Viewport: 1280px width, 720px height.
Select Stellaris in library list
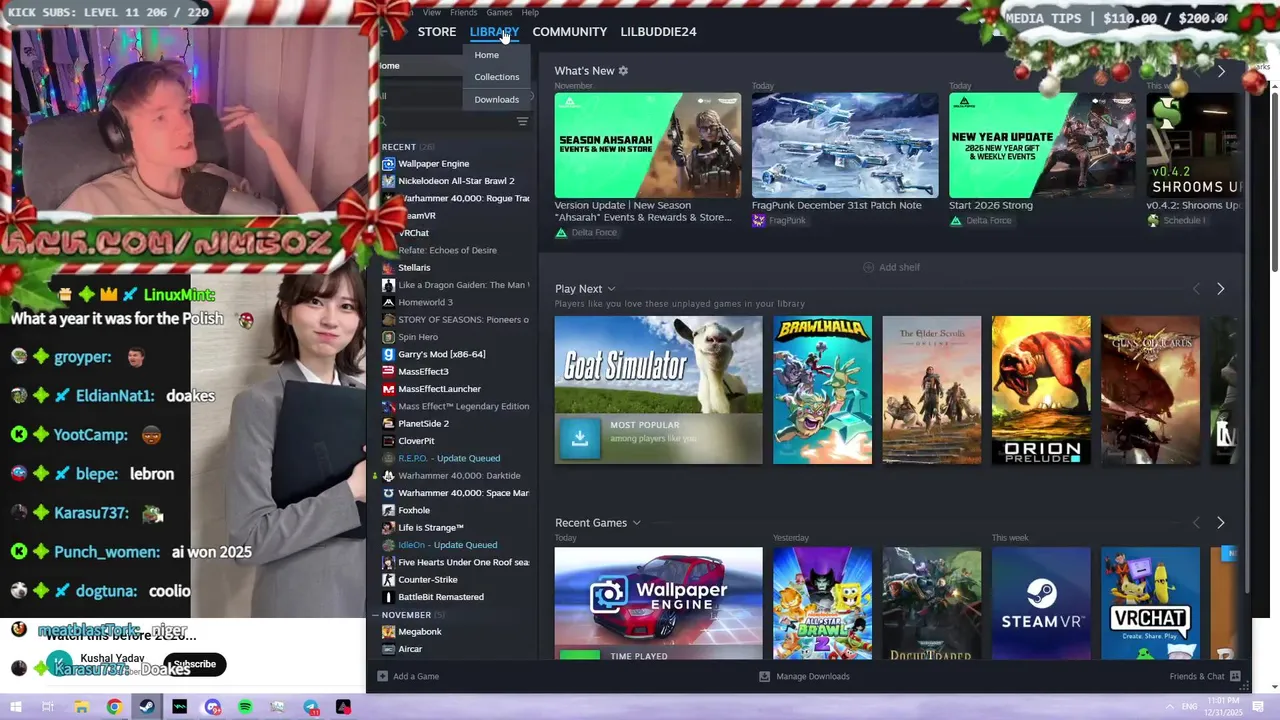(414, 268)
